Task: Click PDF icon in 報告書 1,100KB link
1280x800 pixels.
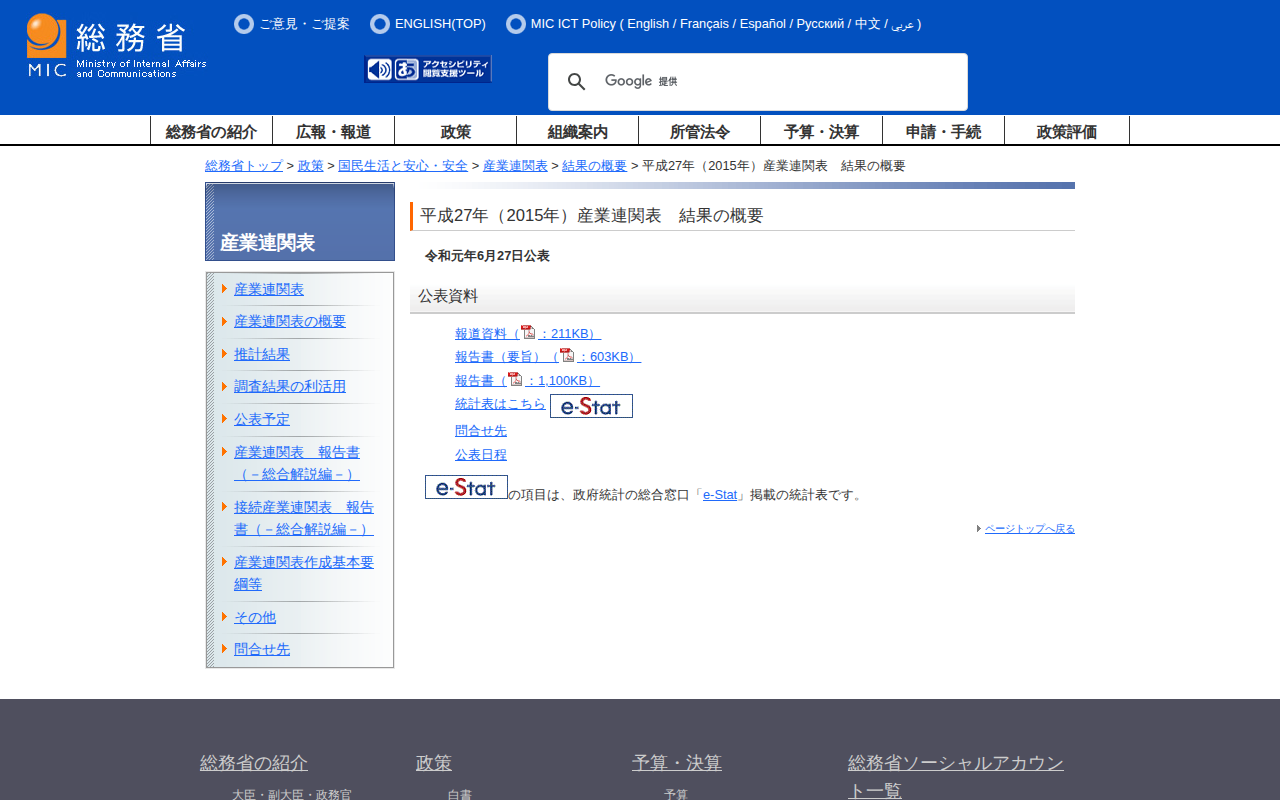Action: click(x=515, y=379)
